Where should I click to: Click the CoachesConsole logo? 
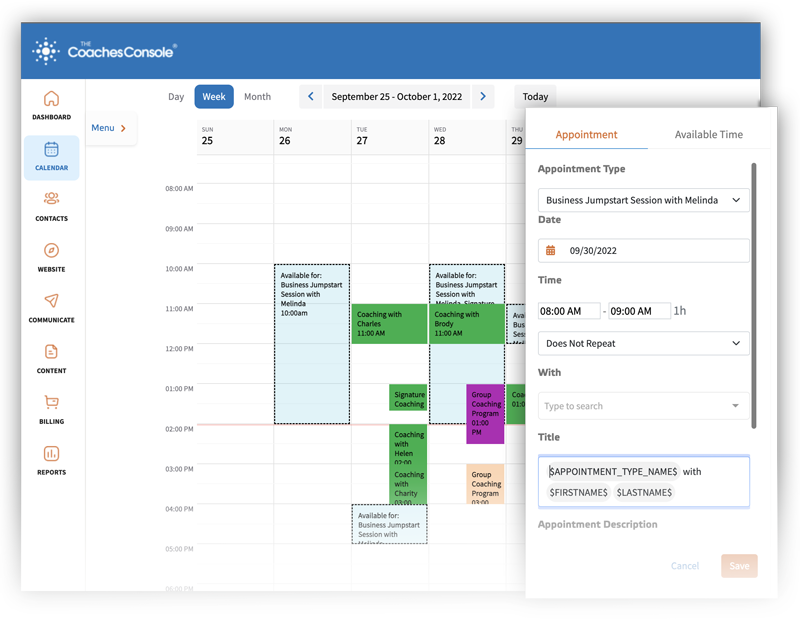click(x=105, y=51)
